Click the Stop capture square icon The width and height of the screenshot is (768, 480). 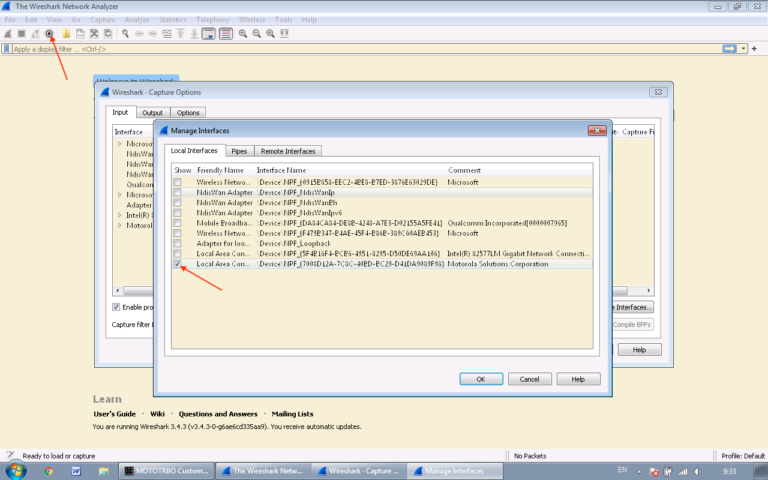point(21,33)
